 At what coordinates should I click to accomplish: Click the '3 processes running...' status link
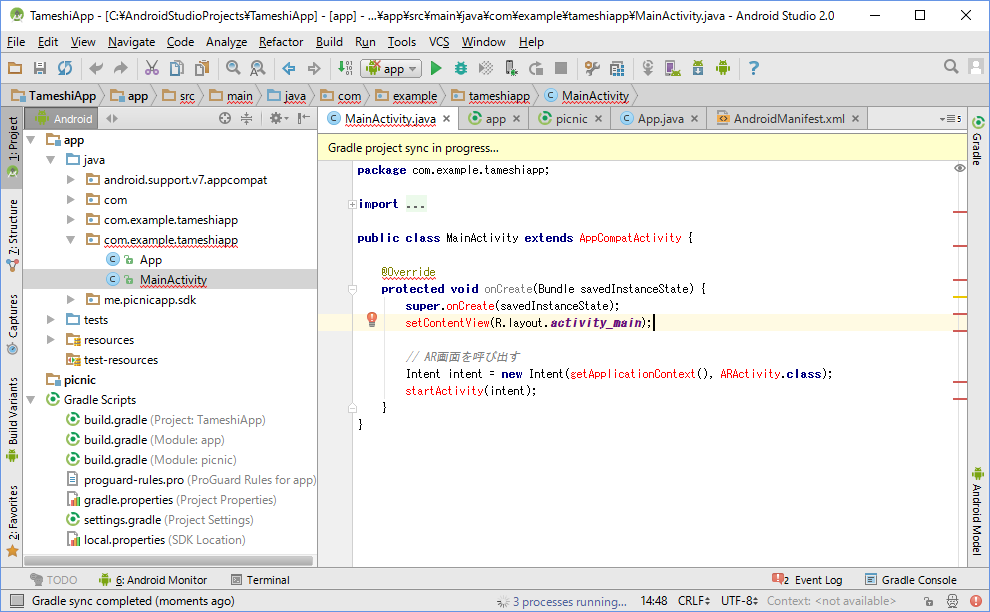[570, 601]
